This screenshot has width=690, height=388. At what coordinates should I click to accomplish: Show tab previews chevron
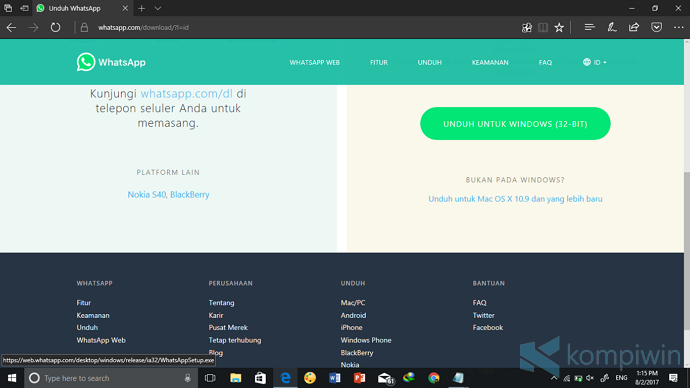point(158,8)
